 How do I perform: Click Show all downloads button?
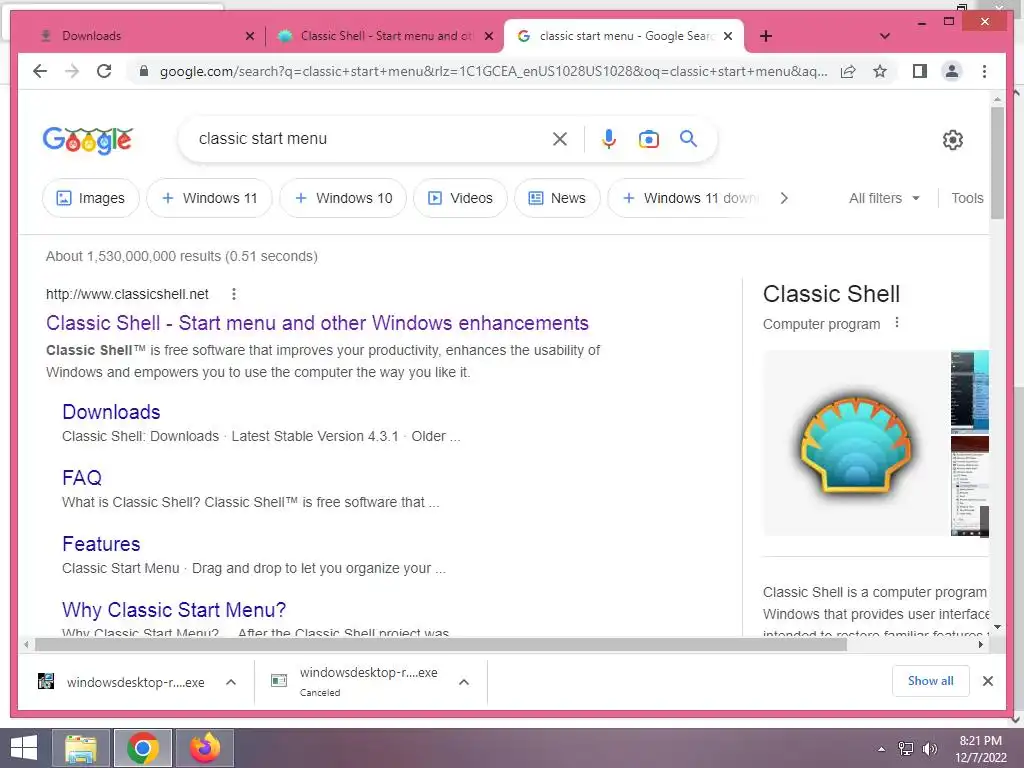931,681
